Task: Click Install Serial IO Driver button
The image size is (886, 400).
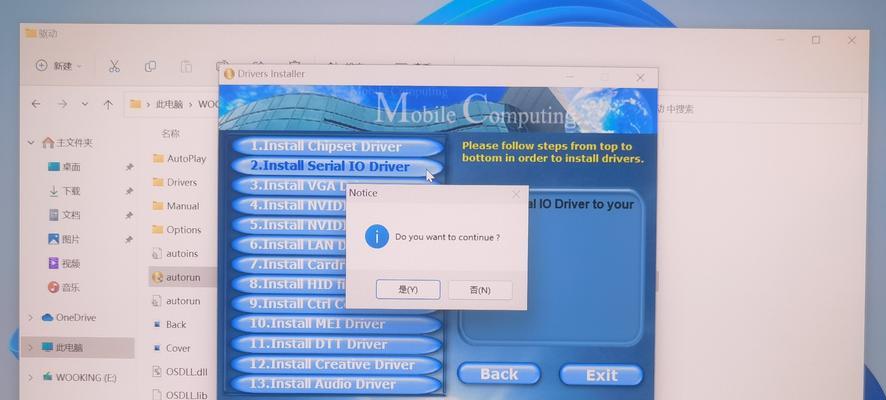Action: (x=337, y=167)
